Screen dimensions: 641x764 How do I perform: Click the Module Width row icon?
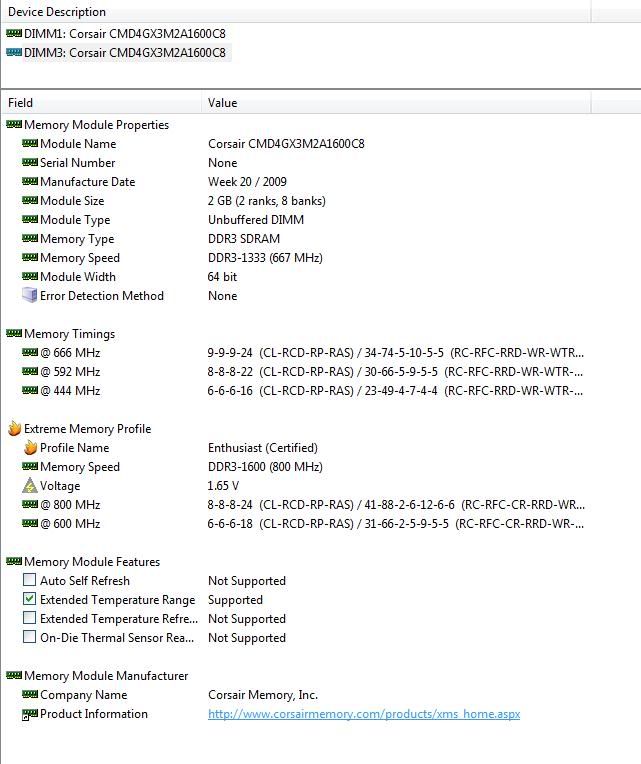30,276
